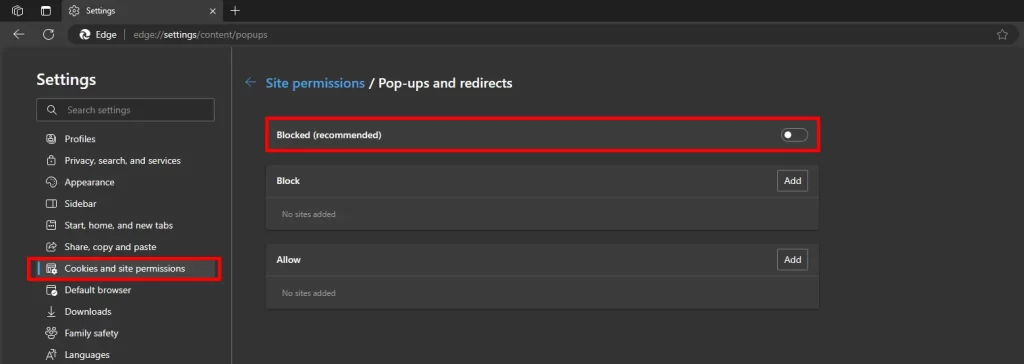Select Cookies and site permissions
The width and height of the screenshot is (1024, 364).
124,269
